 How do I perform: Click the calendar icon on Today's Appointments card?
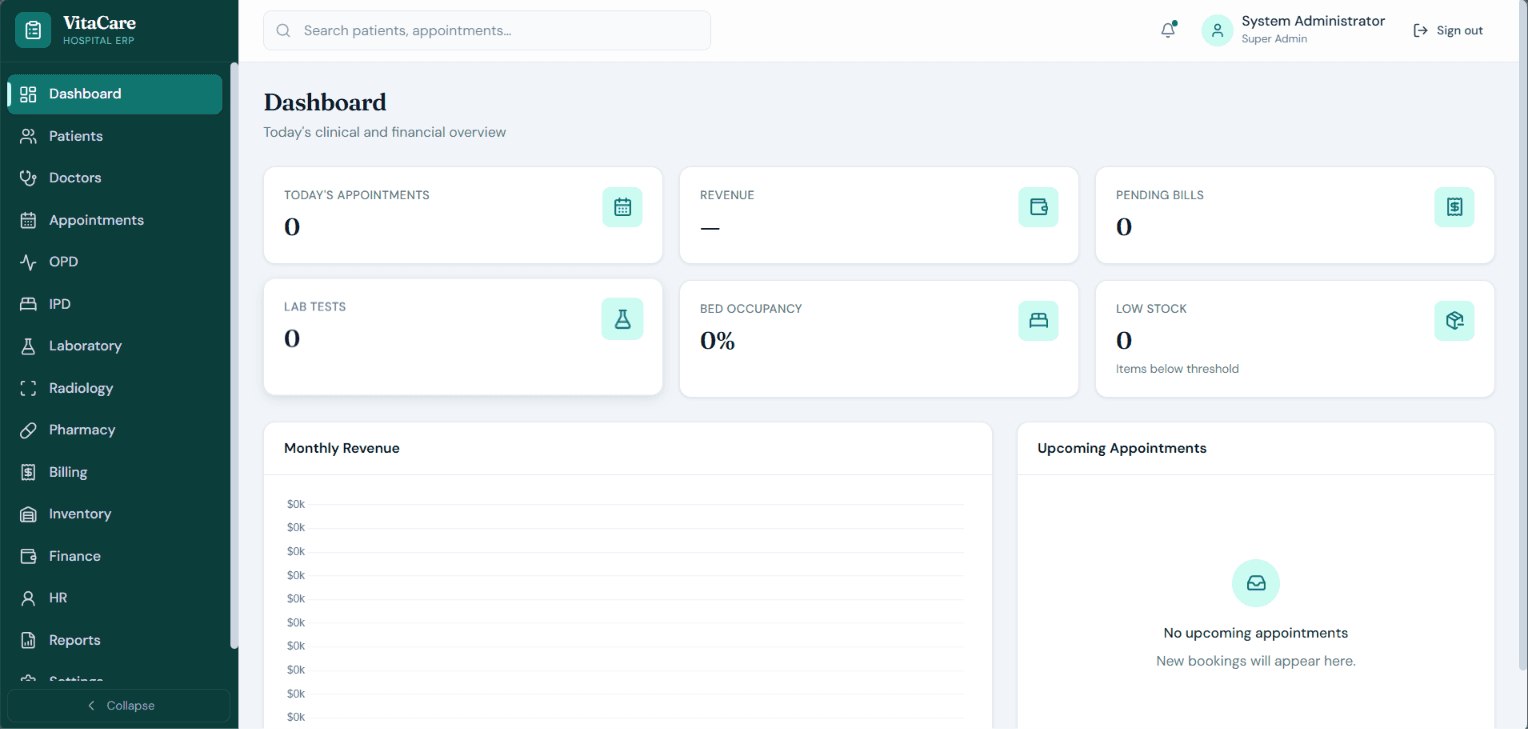[x=622, y=207]
